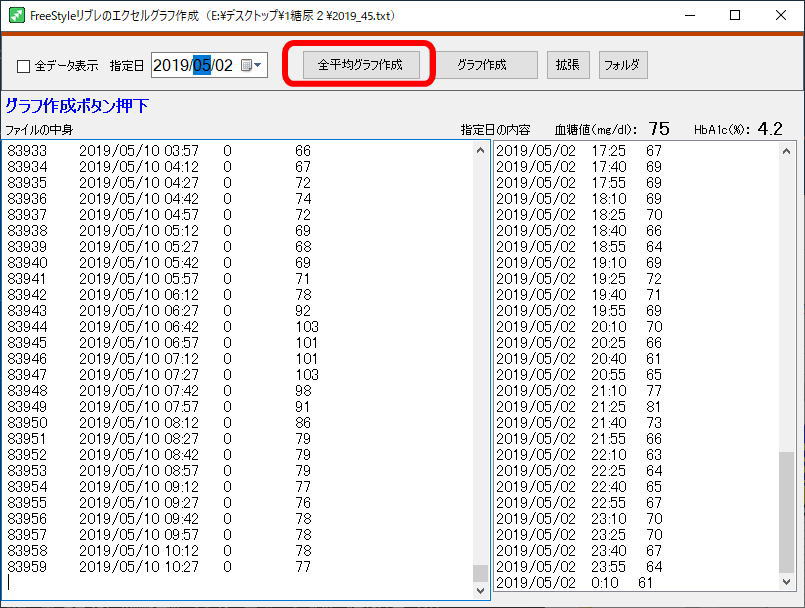Image resolution: width=805 pixels, height=608 pixels.
Task: Click the down arrow of left pane scrollbar
Action: [480, 591]
